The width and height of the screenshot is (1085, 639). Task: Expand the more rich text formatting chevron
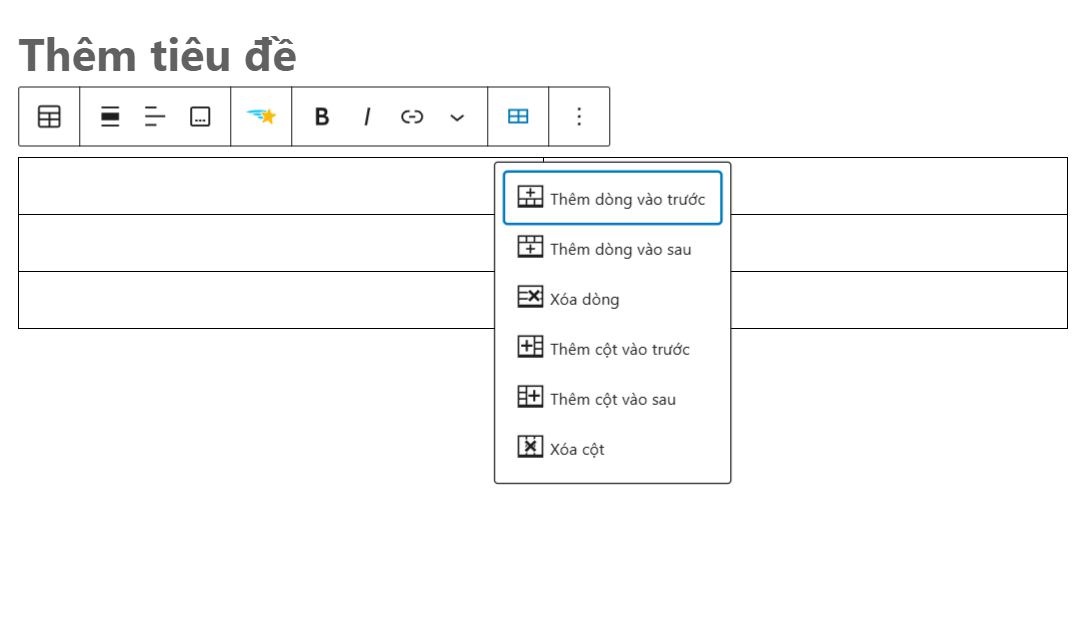pyautogui.click(x=457, y=117)
